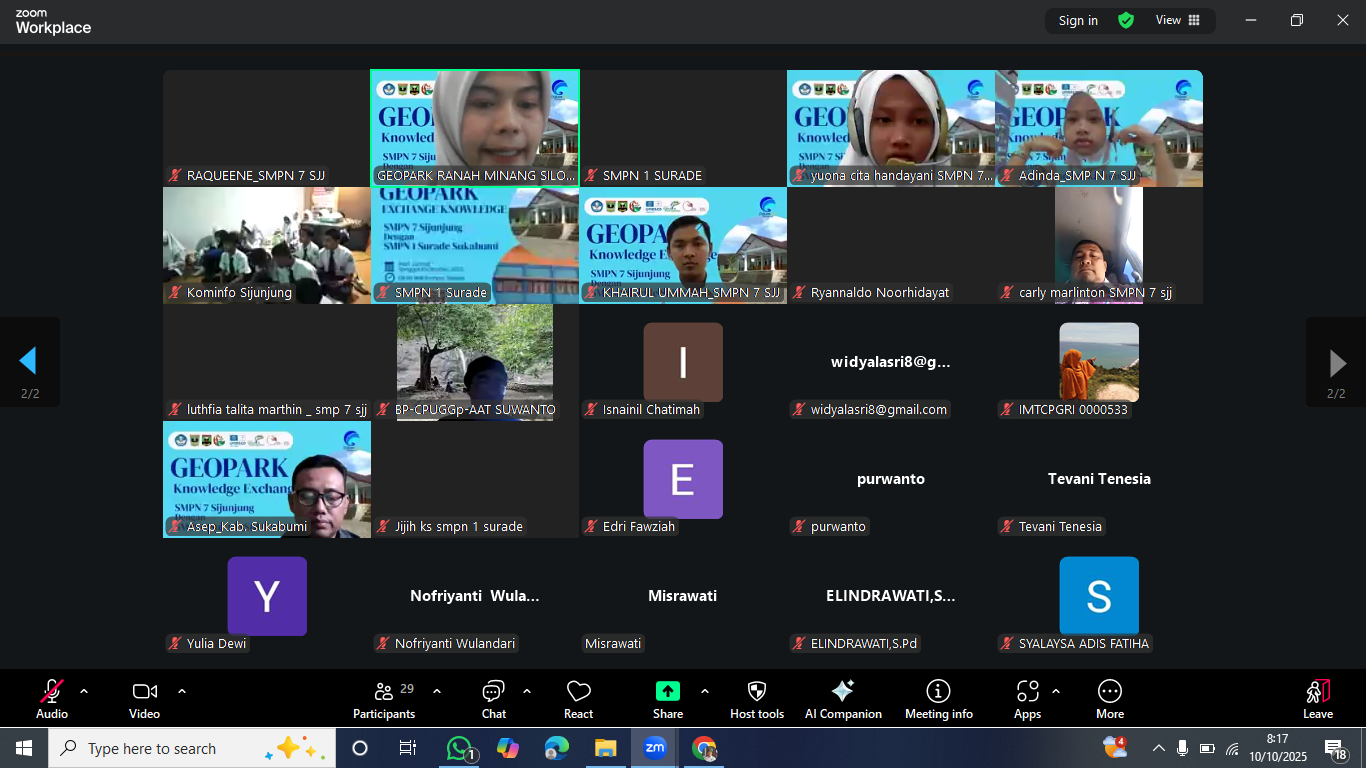Image resolution: width=1366 pixels, height=768 pixels.
Task: Toggle camera with Video button
Action: (144, 699)
